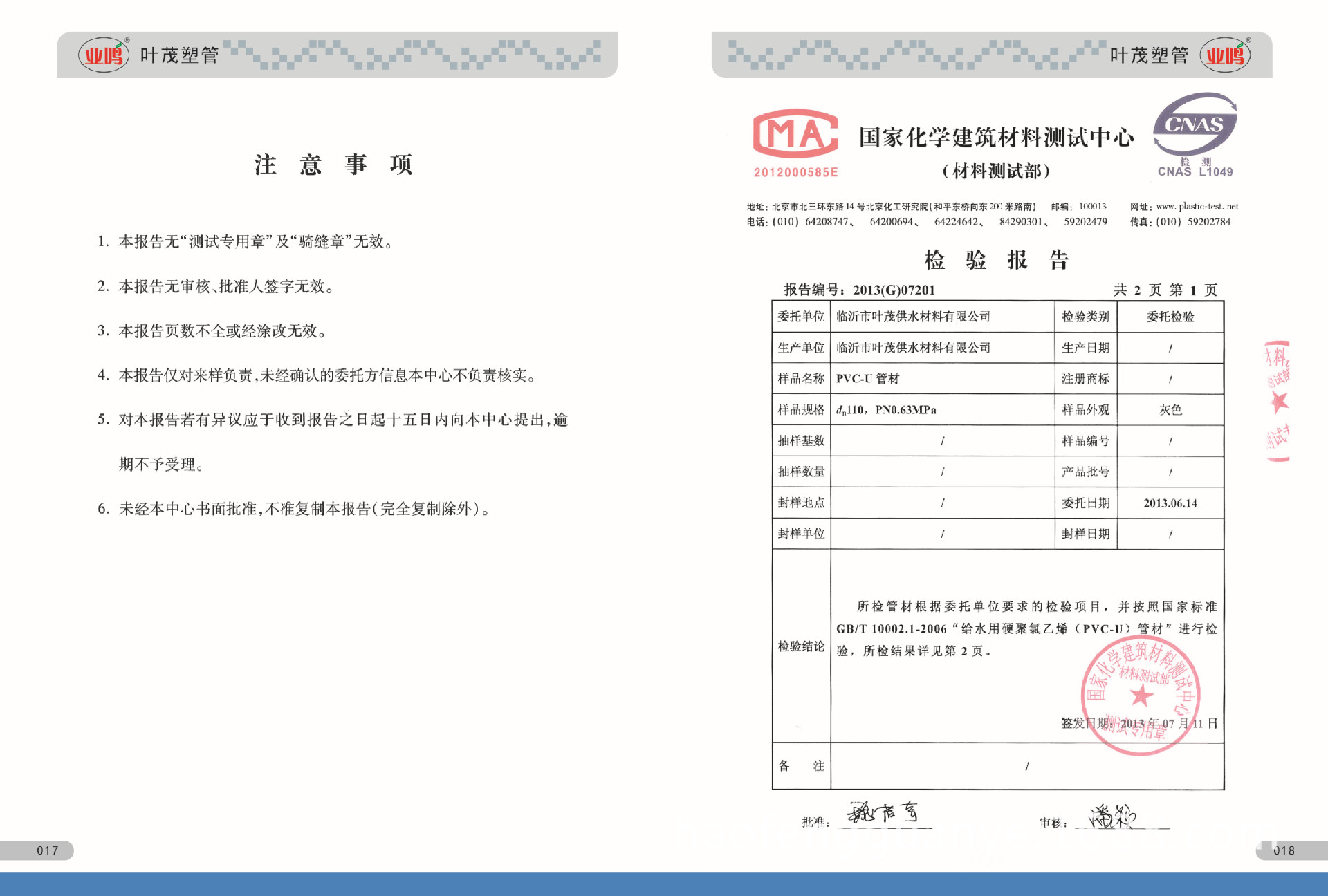The image size is (1328, 896).
Task: Click the red MA certification logo
Action: point(795,133)
